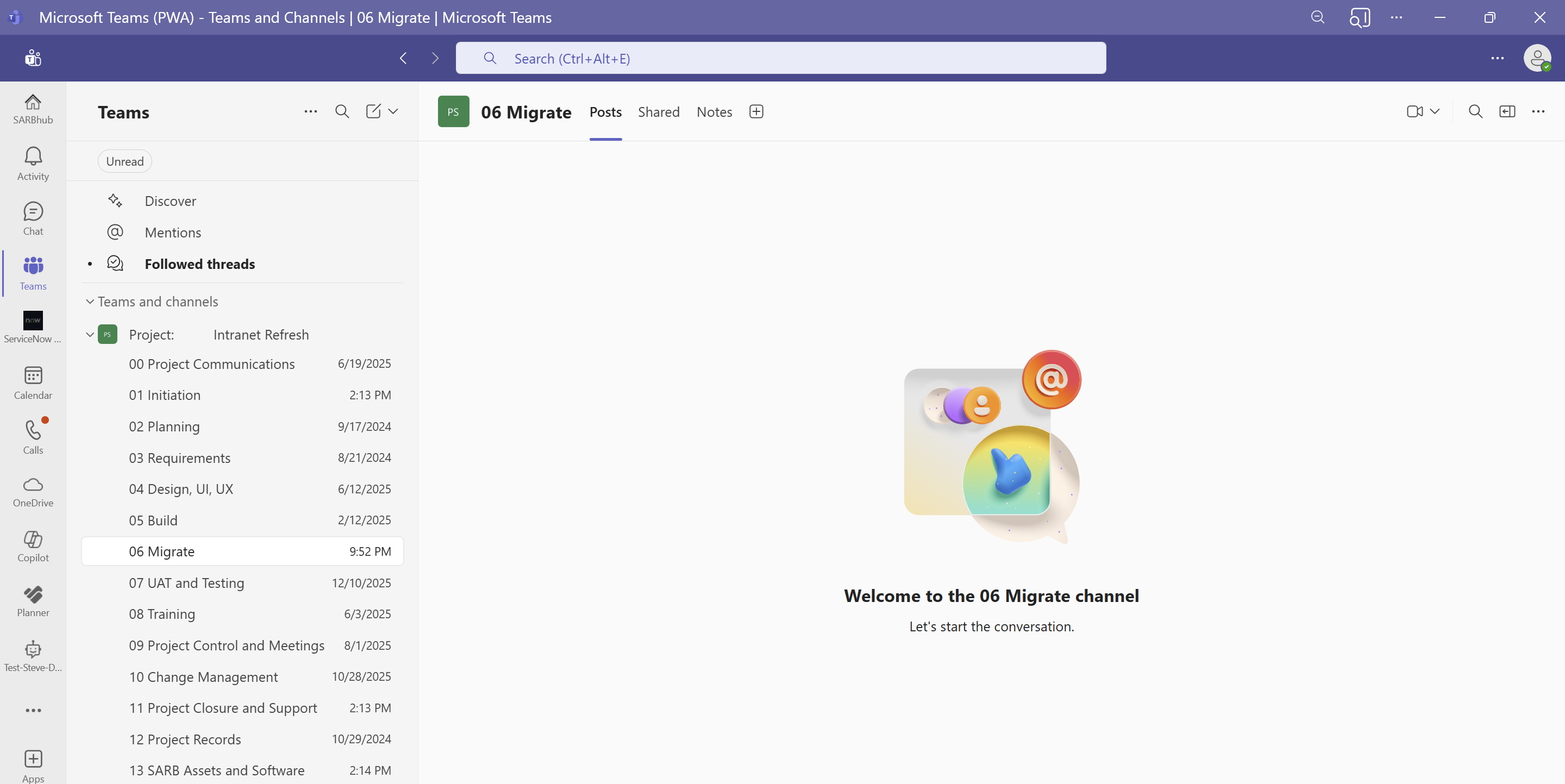Viewport: 1565px width, 784px height.
Task: Switch to the Shared tab
Action: [659, 112]
